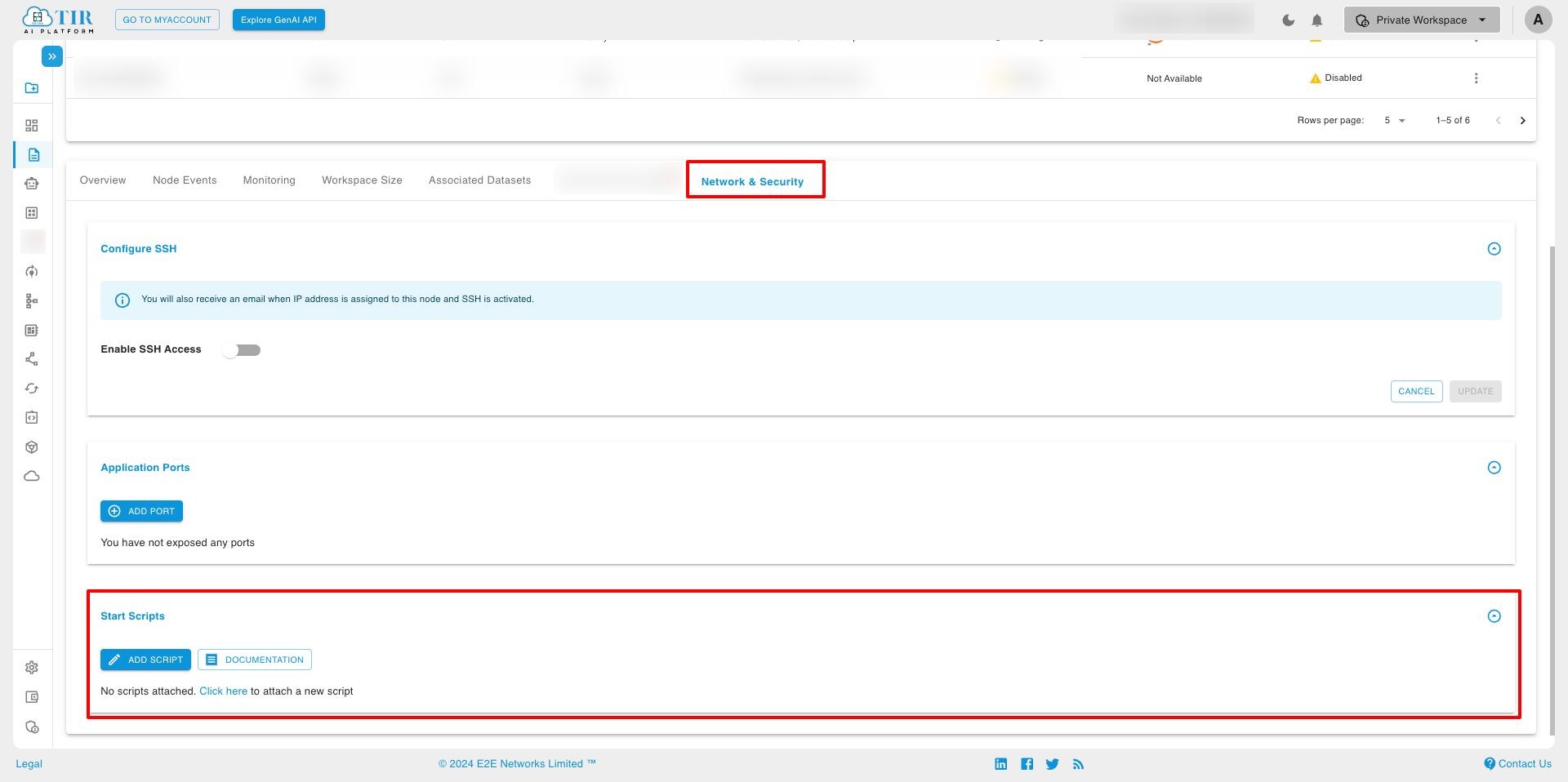The width and height of the screenshot is (1568, 782).
Task: Open the dashboard grid icon in sidebar
Action: tap(32, 126)
